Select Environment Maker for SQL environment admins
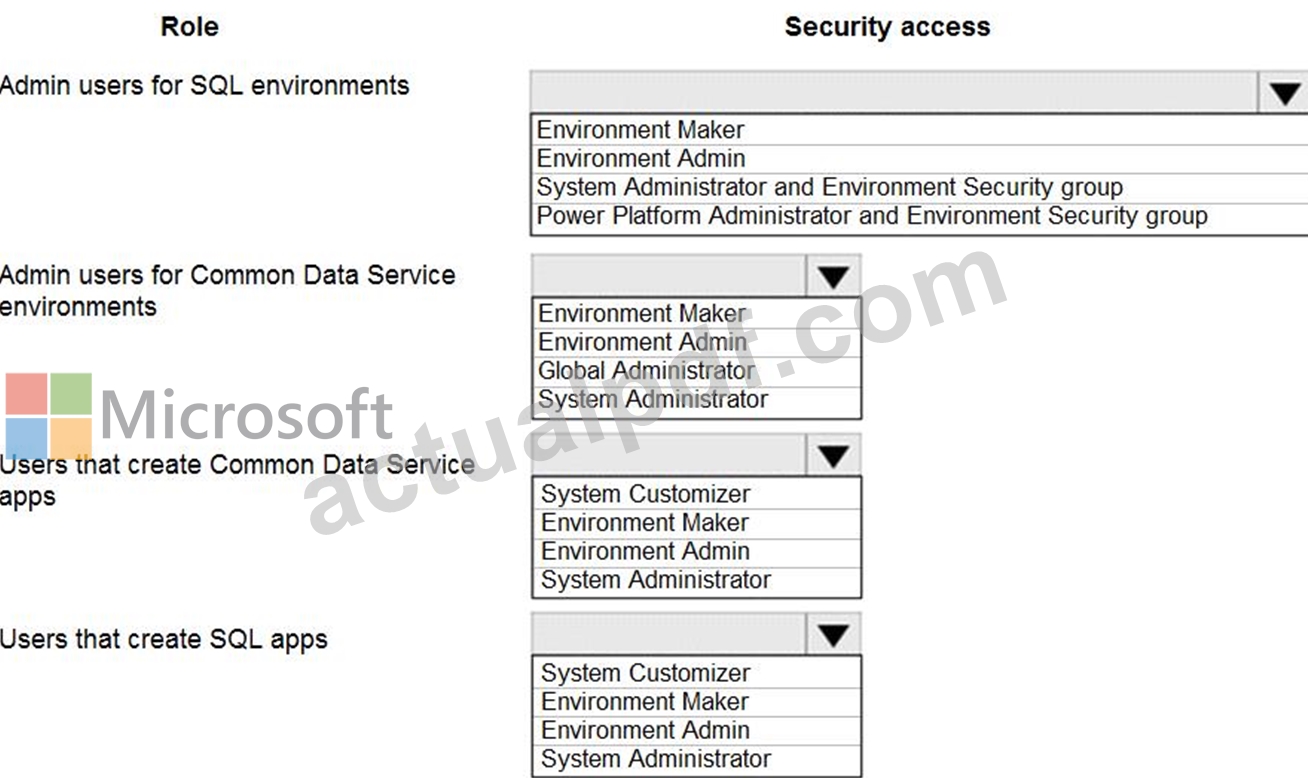Screen dimensions: 1308x778 pos(919,130)
